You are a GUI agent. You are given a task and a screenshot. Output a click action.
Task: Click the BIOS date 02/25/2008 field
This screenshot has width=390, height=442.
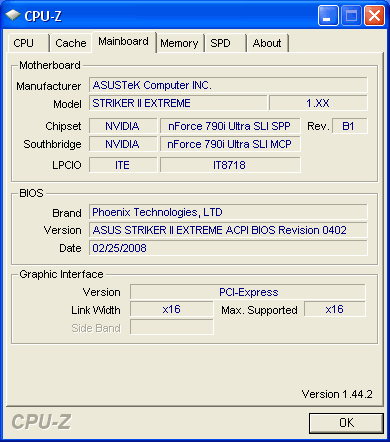tap(228, 248)
